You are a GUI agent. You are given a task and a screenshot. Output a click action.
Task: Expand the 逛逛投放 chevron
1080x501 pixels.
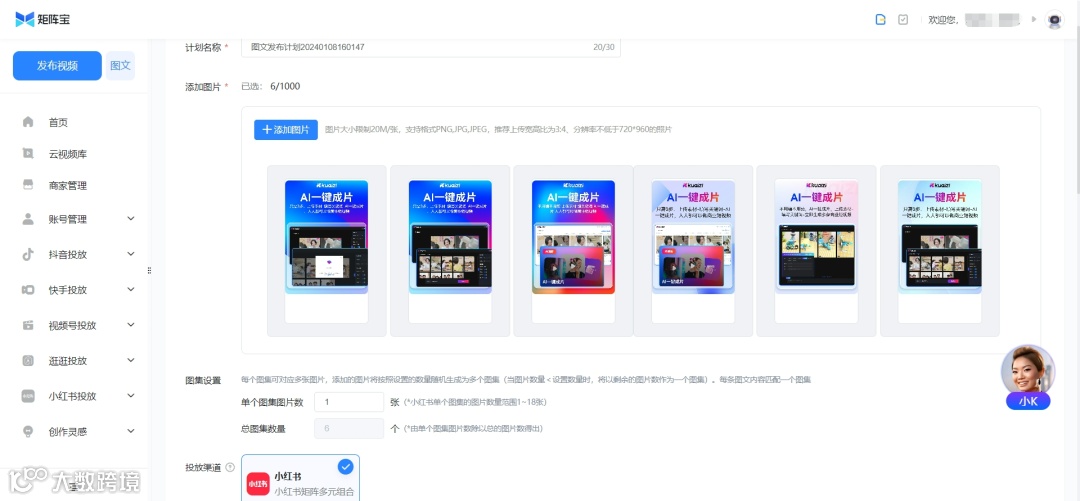[x=131, y=360]
